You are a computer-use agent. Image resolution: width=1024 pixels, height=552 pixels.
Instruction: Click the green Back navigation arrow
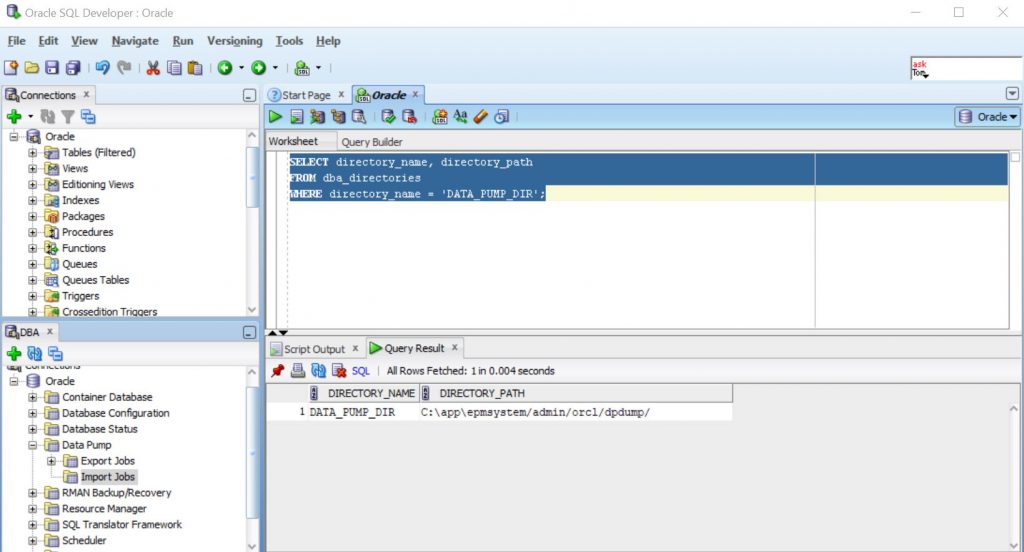point(225,68)
